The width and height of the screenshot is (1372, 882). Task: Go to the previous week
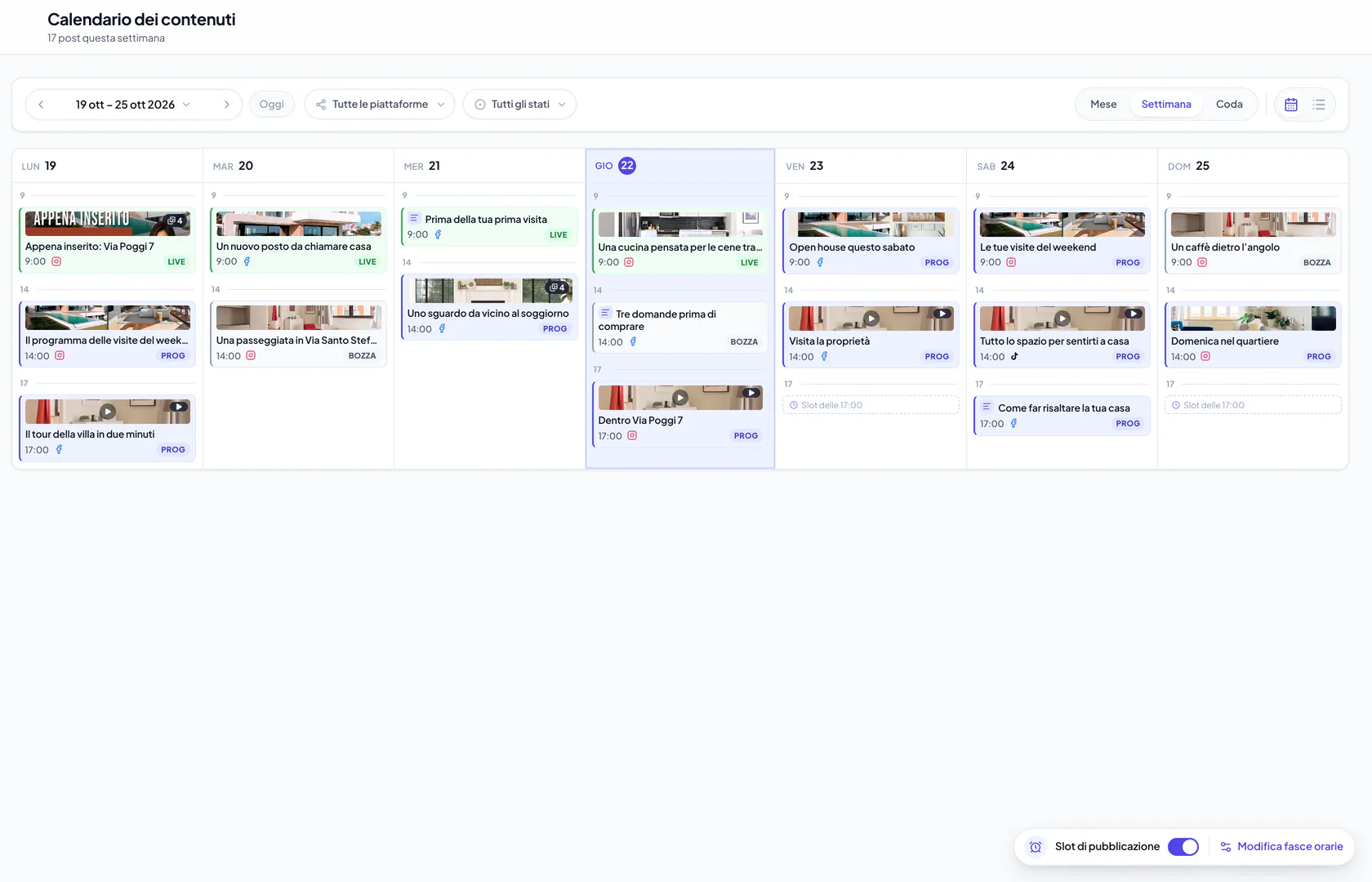point(41,105)
